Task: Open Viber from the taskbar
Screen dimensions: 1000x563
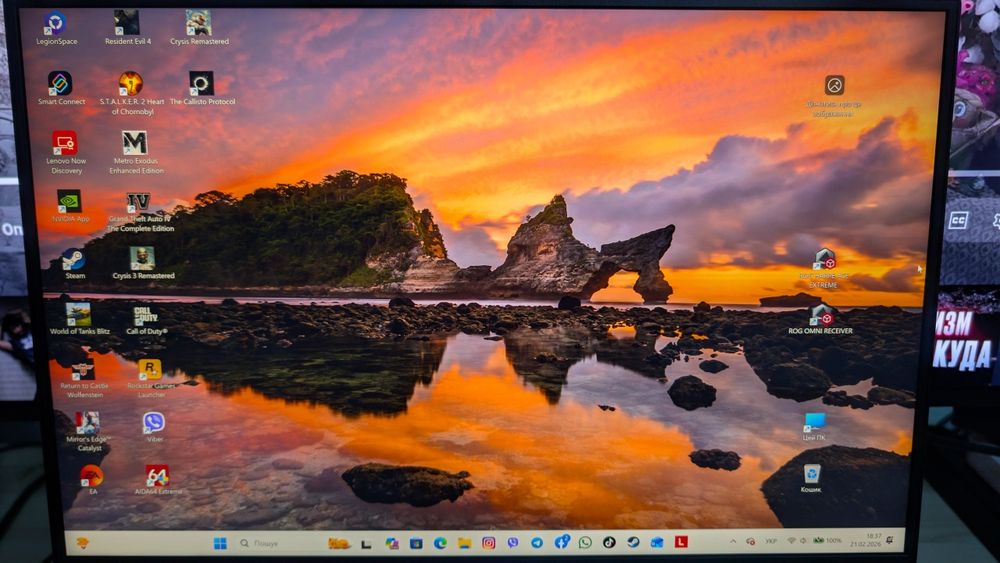Action: coord(513,543)
